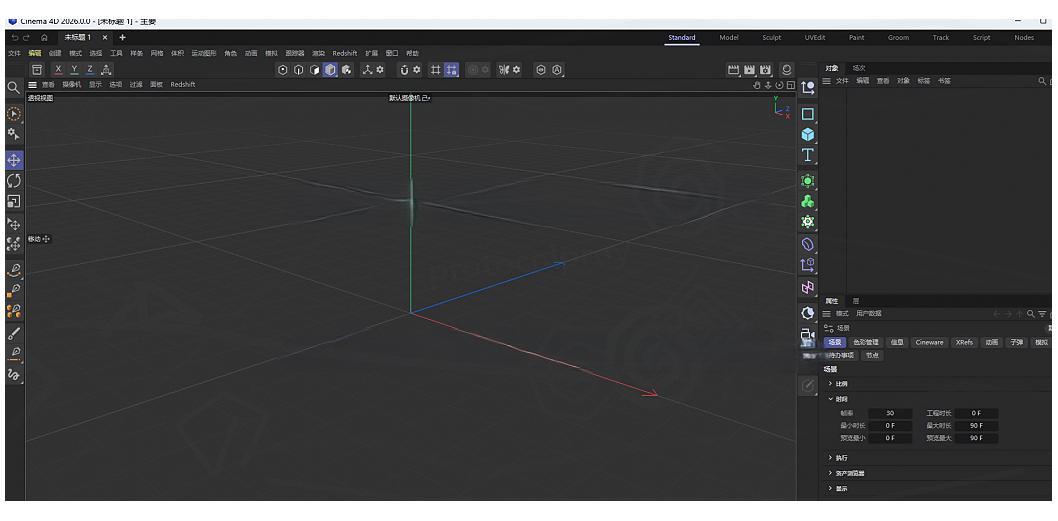Screen dimensions: 1058x521
Task: Toggle the snap magnet icon
Action: [404, 70]
